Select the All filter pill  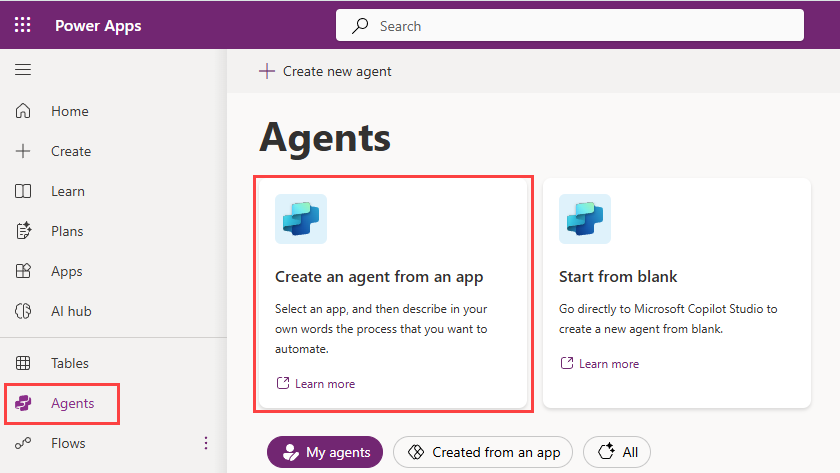tap(617, 452)
